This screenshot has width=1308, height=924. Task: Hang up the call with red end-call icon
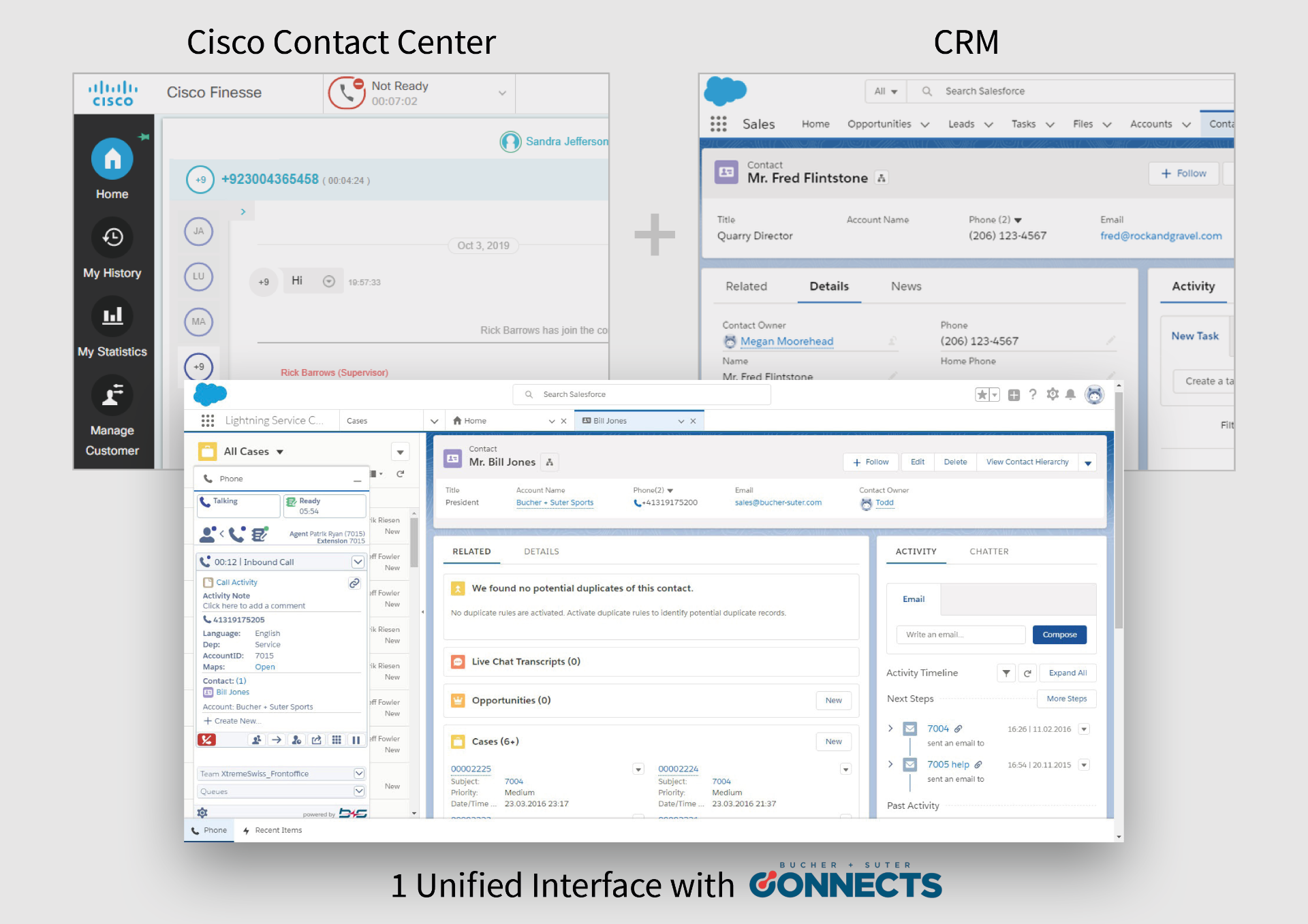206,739
